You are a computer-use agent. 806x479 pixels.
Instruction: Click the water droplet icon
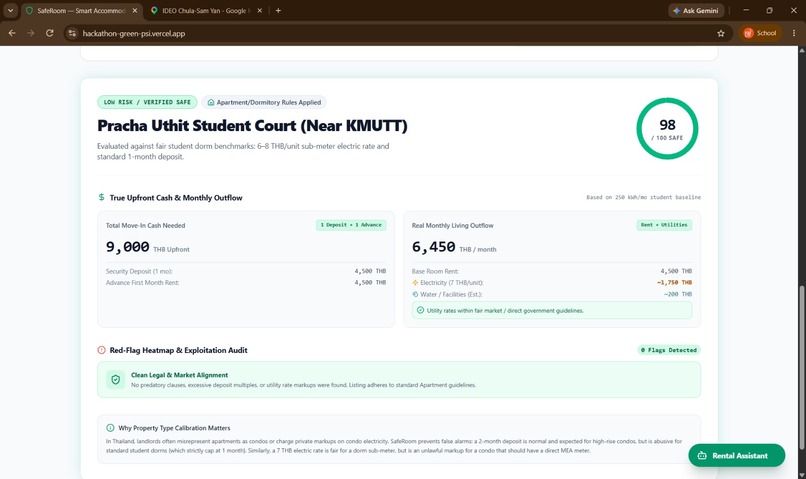pos(415,294)
